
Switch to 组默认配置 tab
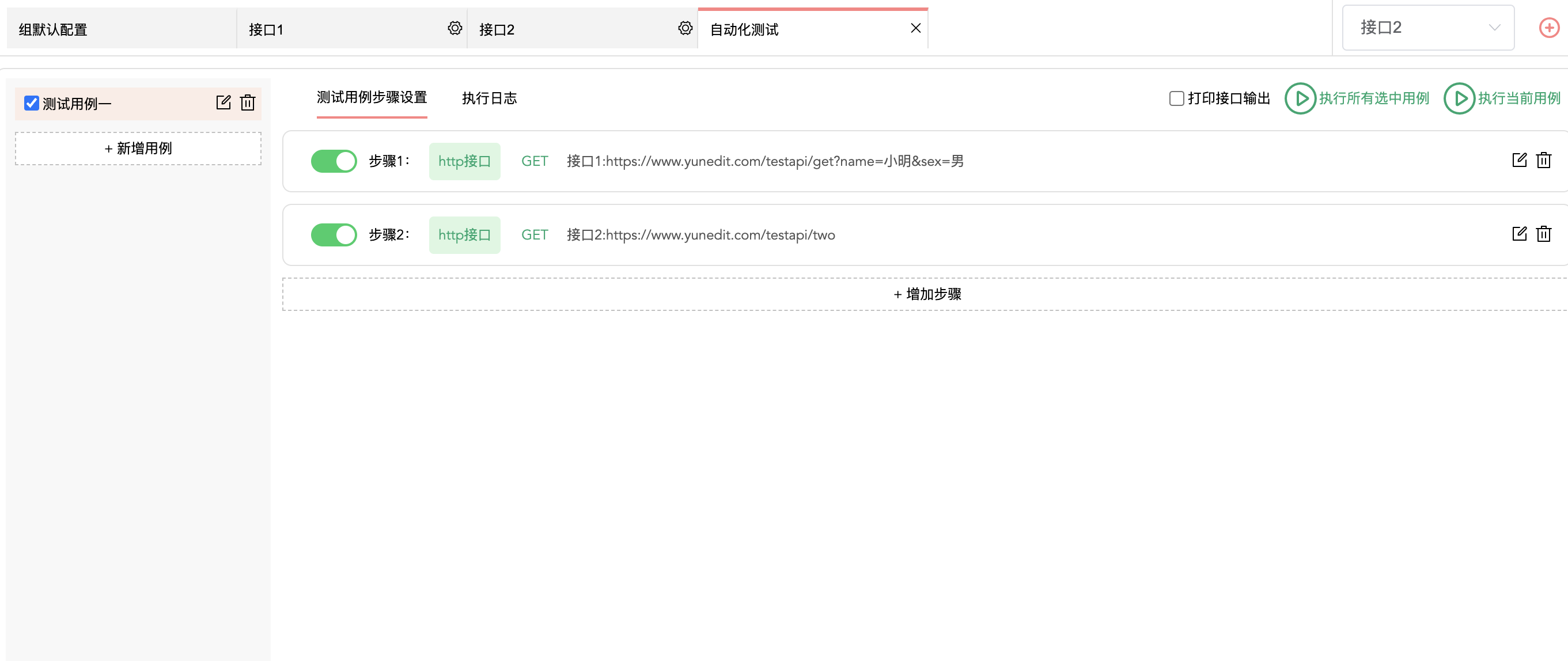click(121, 29)
